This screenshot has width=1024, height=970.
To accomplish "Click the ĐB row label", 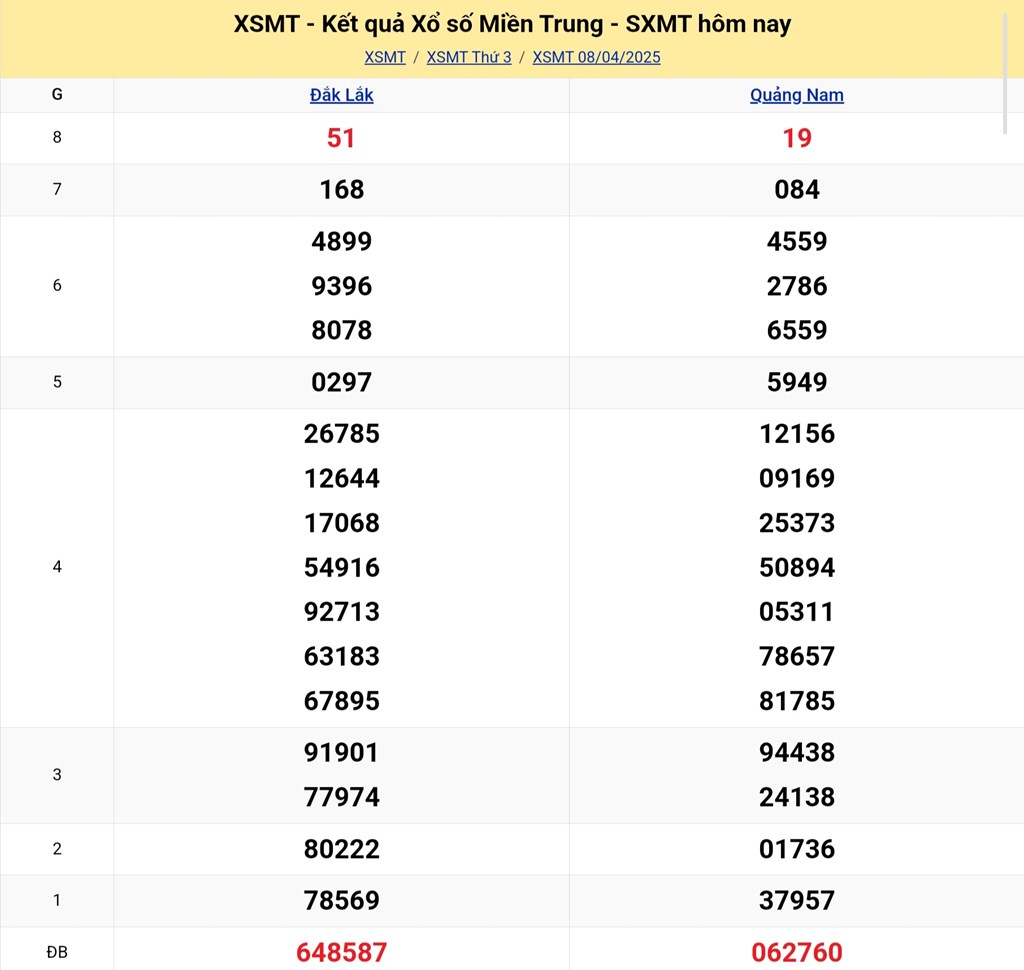I will [x=57, y=952].
